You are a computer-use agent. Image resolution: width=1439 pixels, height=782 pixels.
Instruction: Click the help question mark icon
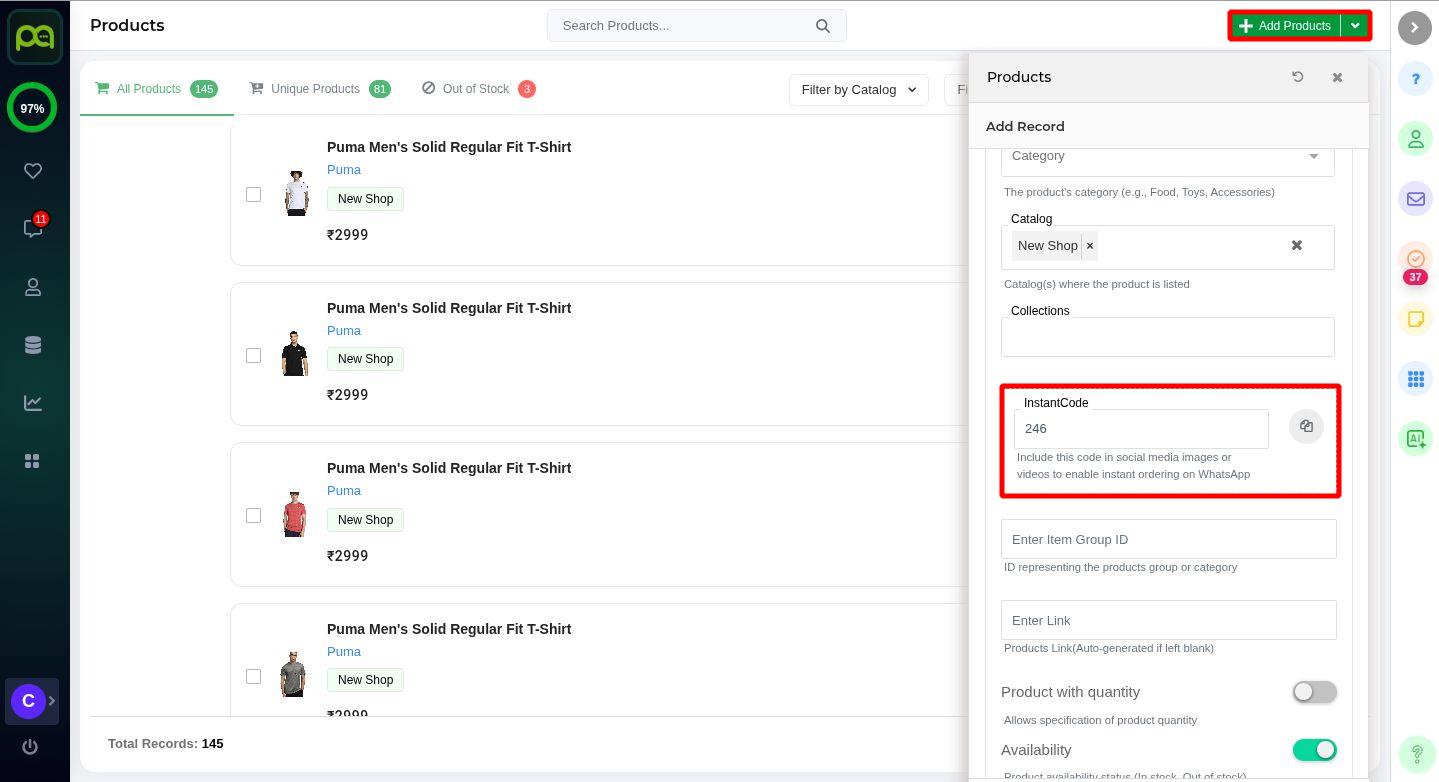[x=1415, y=79]
